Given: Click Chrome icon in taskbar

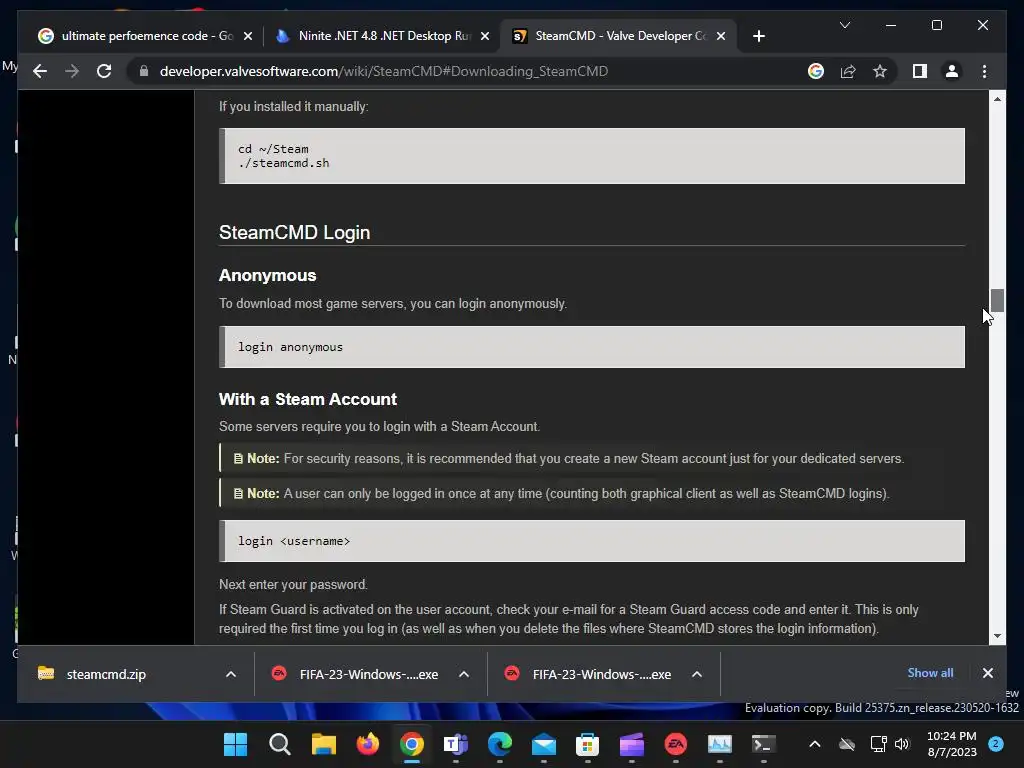Looking at the screenshot, I should tap(411, 744).
